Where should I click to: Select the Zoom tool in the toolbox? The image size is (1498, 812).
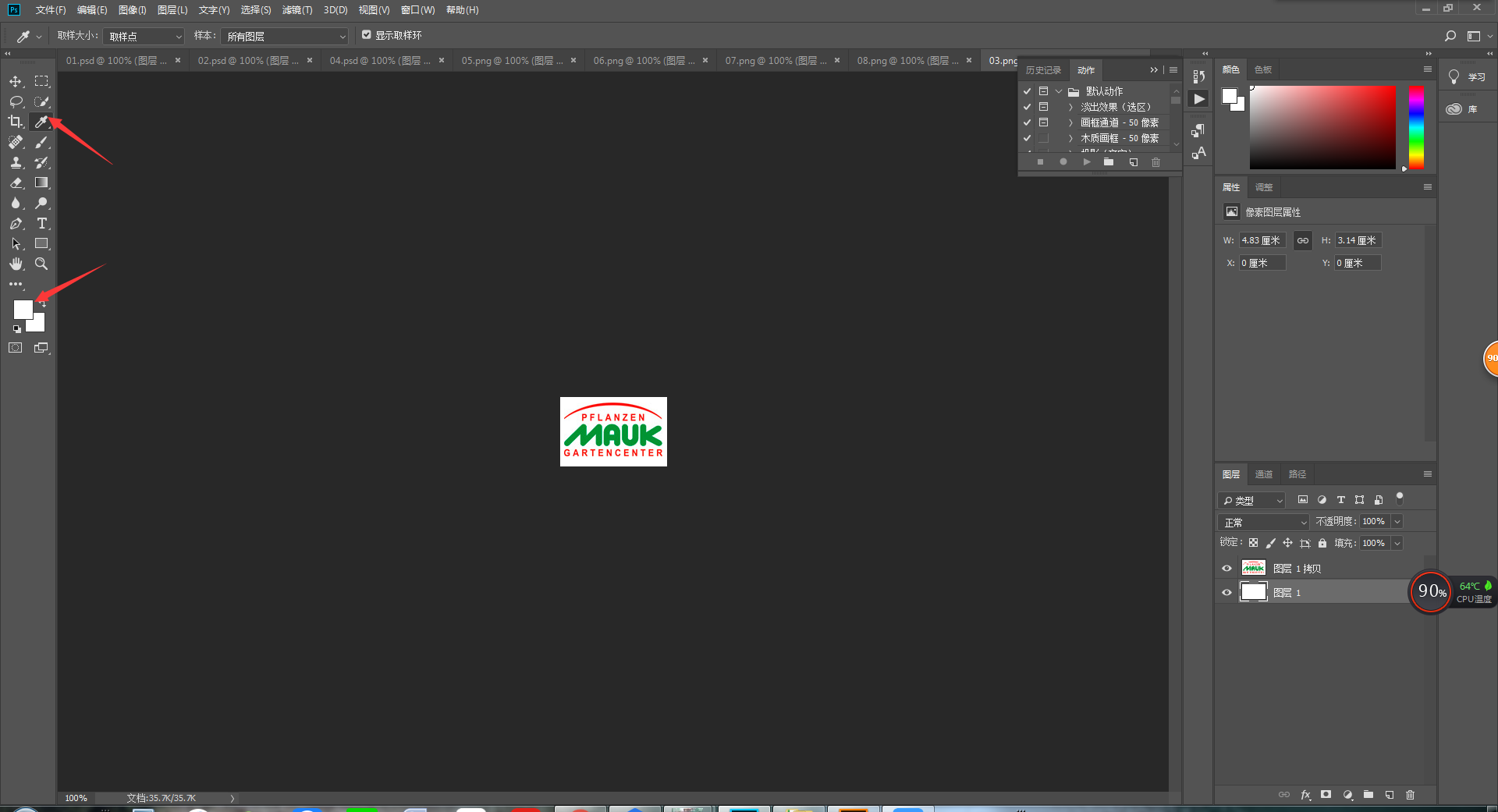click(x=41, y=264)
